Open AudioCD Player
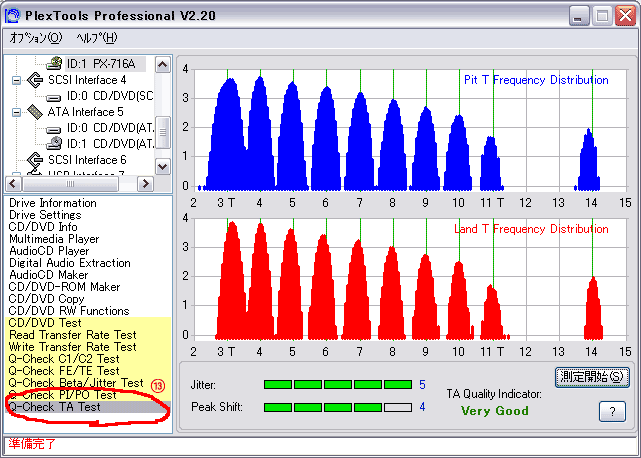 coord(49,251)
